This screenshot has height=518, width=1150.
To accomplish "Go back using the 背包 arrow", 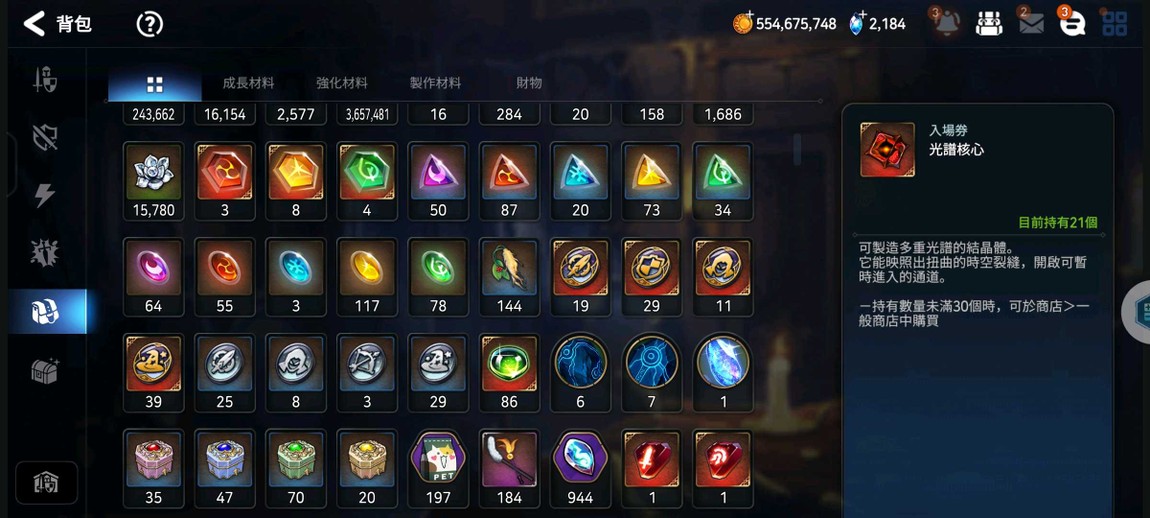I will tap(34, 23).
